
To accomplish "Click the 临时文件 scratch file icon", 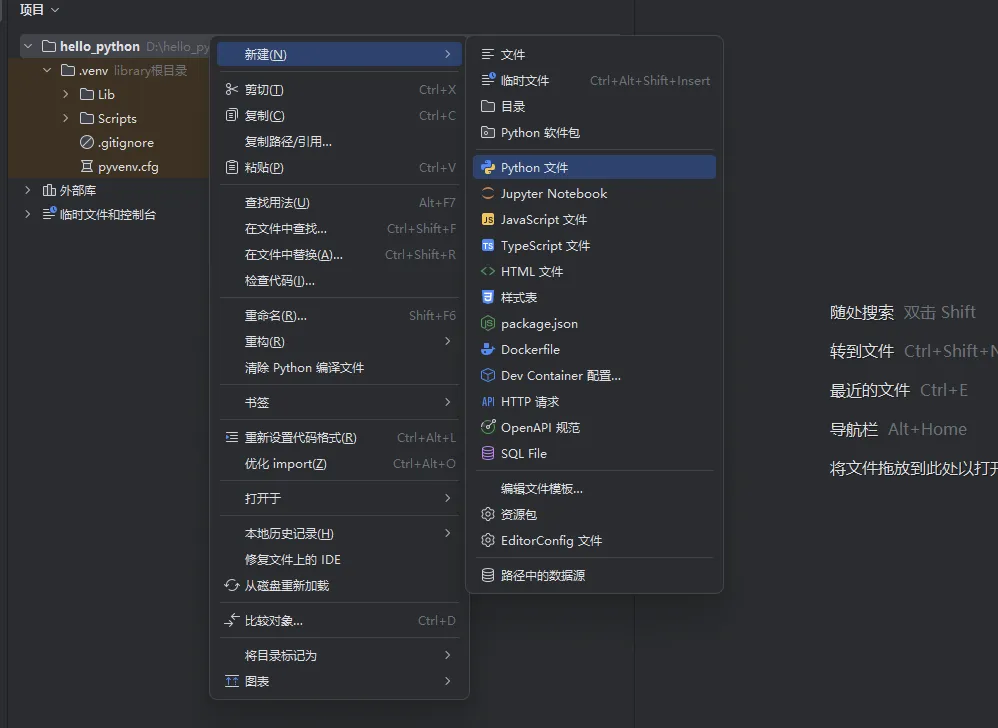I will (x=488, y=80).
